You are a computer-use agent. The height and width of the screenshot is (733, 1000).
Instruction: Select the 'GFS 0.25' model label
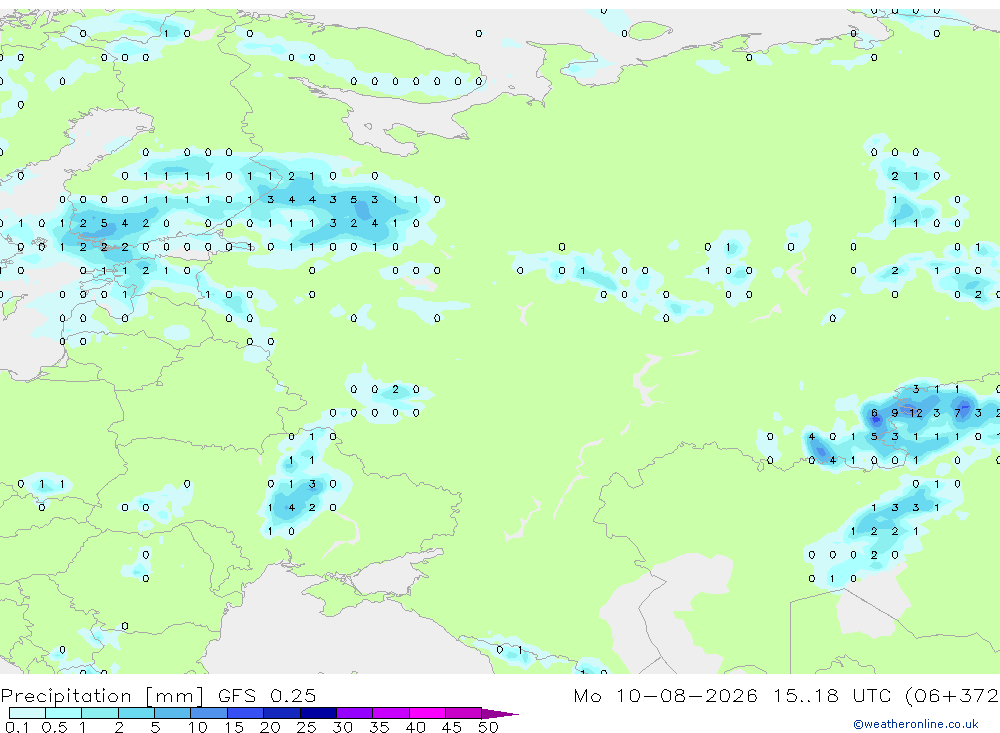pyautogui.click(x=267, y=695)
